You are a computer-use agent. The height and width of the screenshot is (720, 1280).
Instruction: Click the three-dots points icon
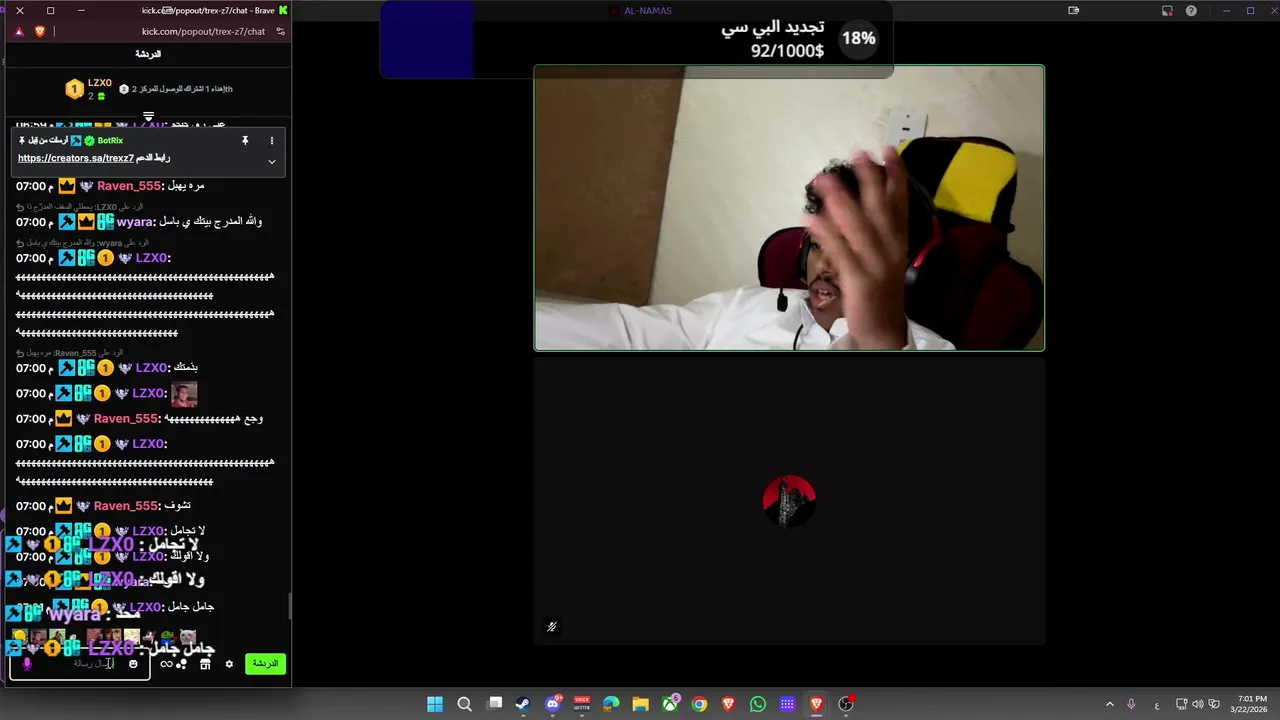pyautogui.click(x=182, y=664)
